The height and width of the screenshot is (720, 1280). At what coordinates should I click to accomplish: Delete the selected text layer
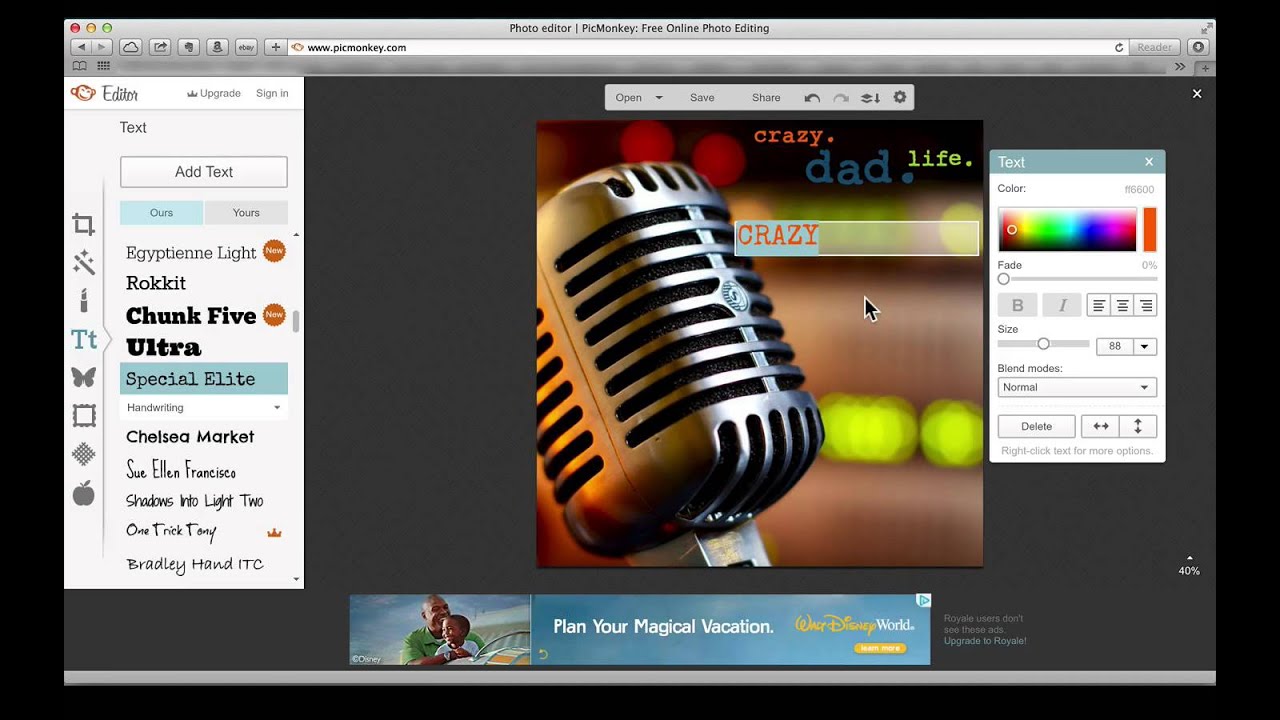[1037, 426]
